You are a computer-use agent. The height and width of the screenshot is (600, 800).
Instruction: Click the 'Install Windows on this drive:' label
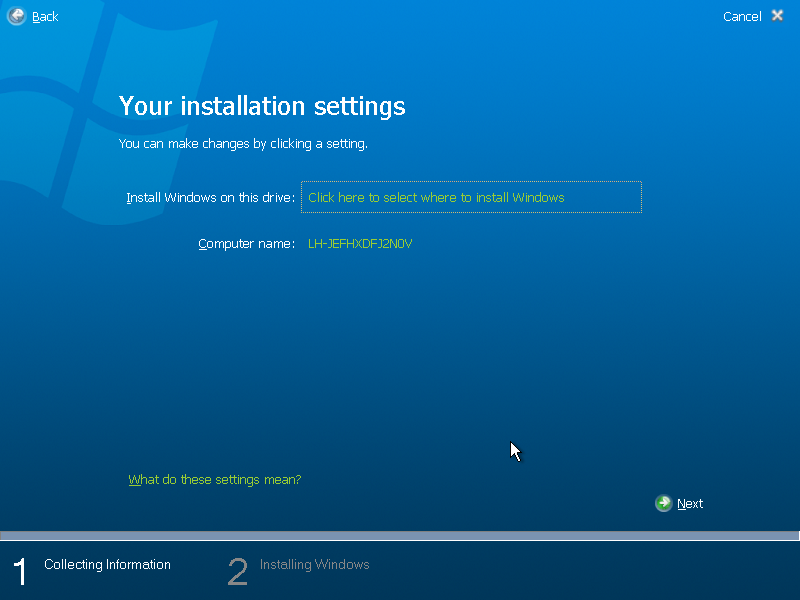point(210,197)
